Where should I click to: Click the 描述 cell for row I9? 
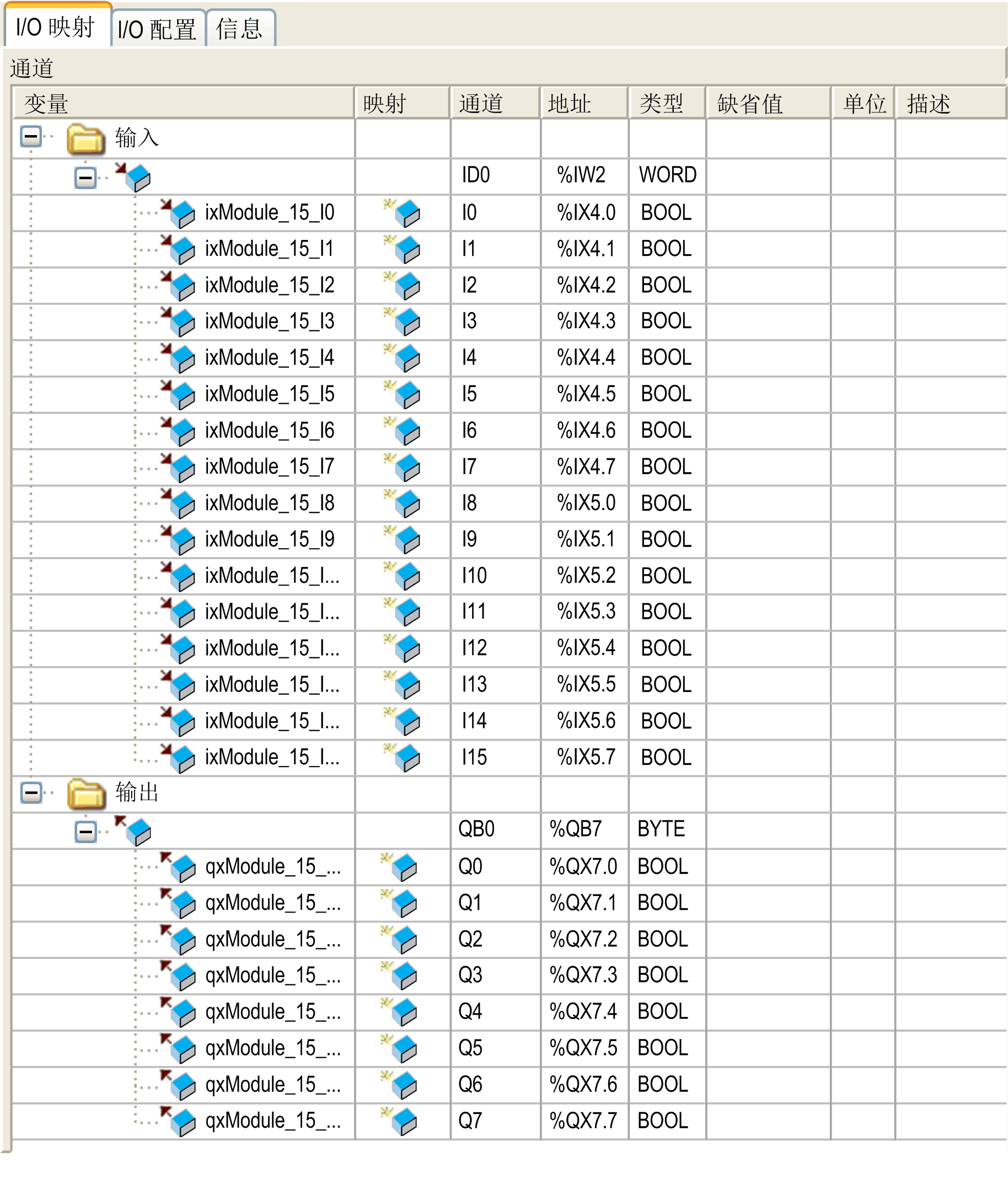click(x=950, y=539)
